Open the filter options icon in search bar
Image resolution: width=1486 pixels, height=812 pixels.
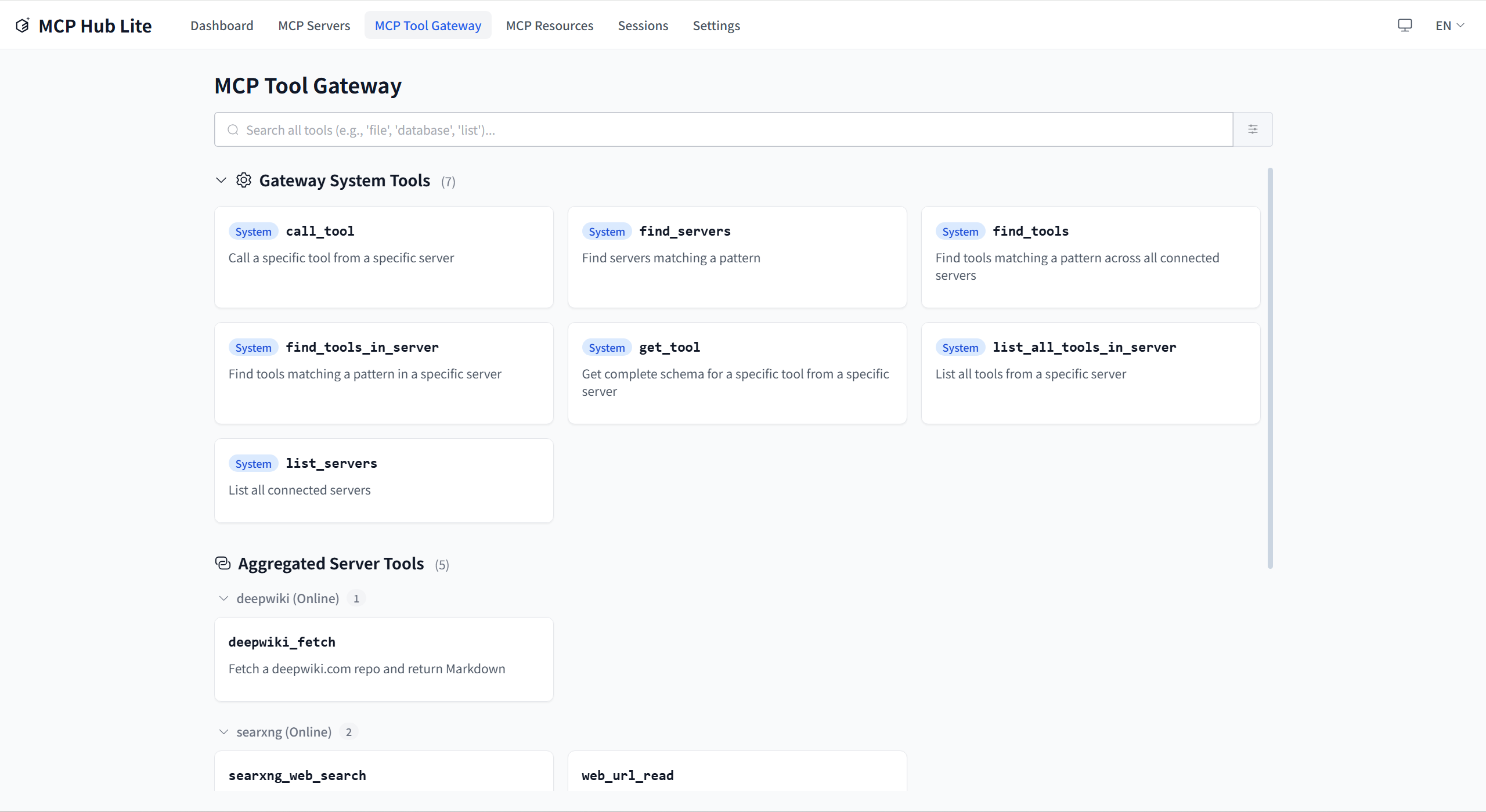[1252, 129]
